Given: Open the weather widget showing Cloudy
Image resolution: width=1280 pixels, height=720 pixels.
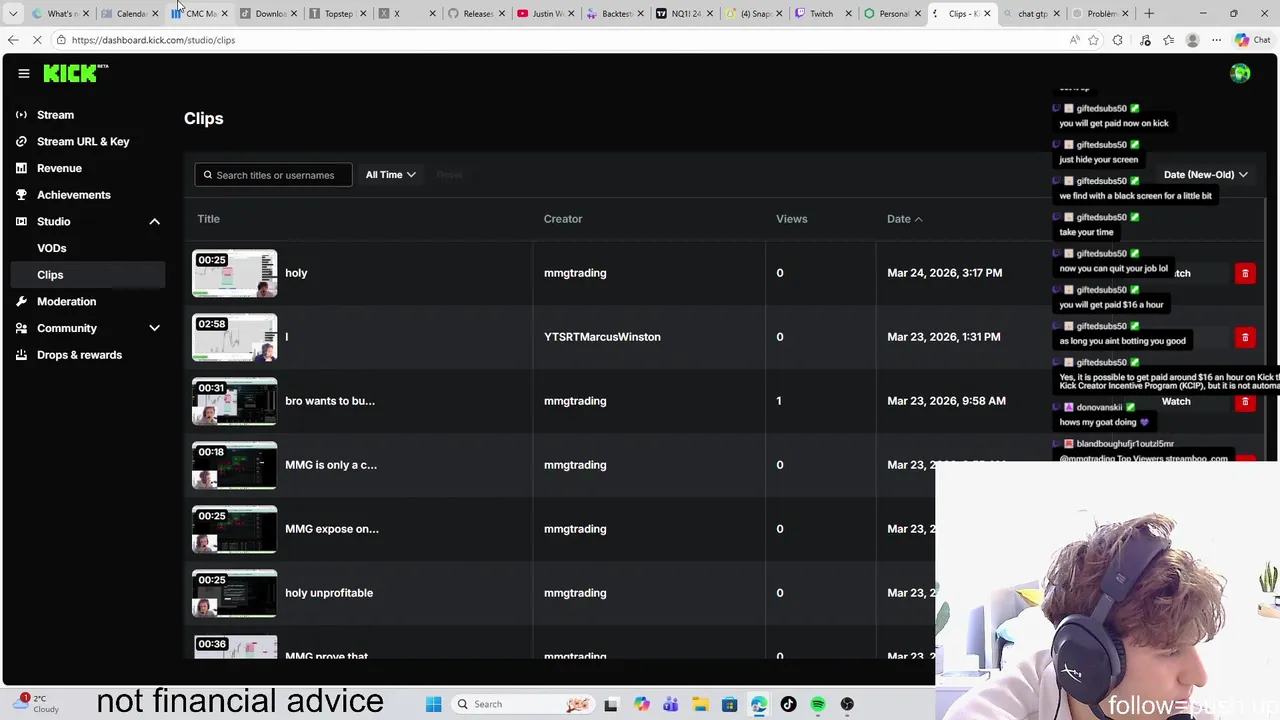Looking at the screenshot, I should [35, 703].
